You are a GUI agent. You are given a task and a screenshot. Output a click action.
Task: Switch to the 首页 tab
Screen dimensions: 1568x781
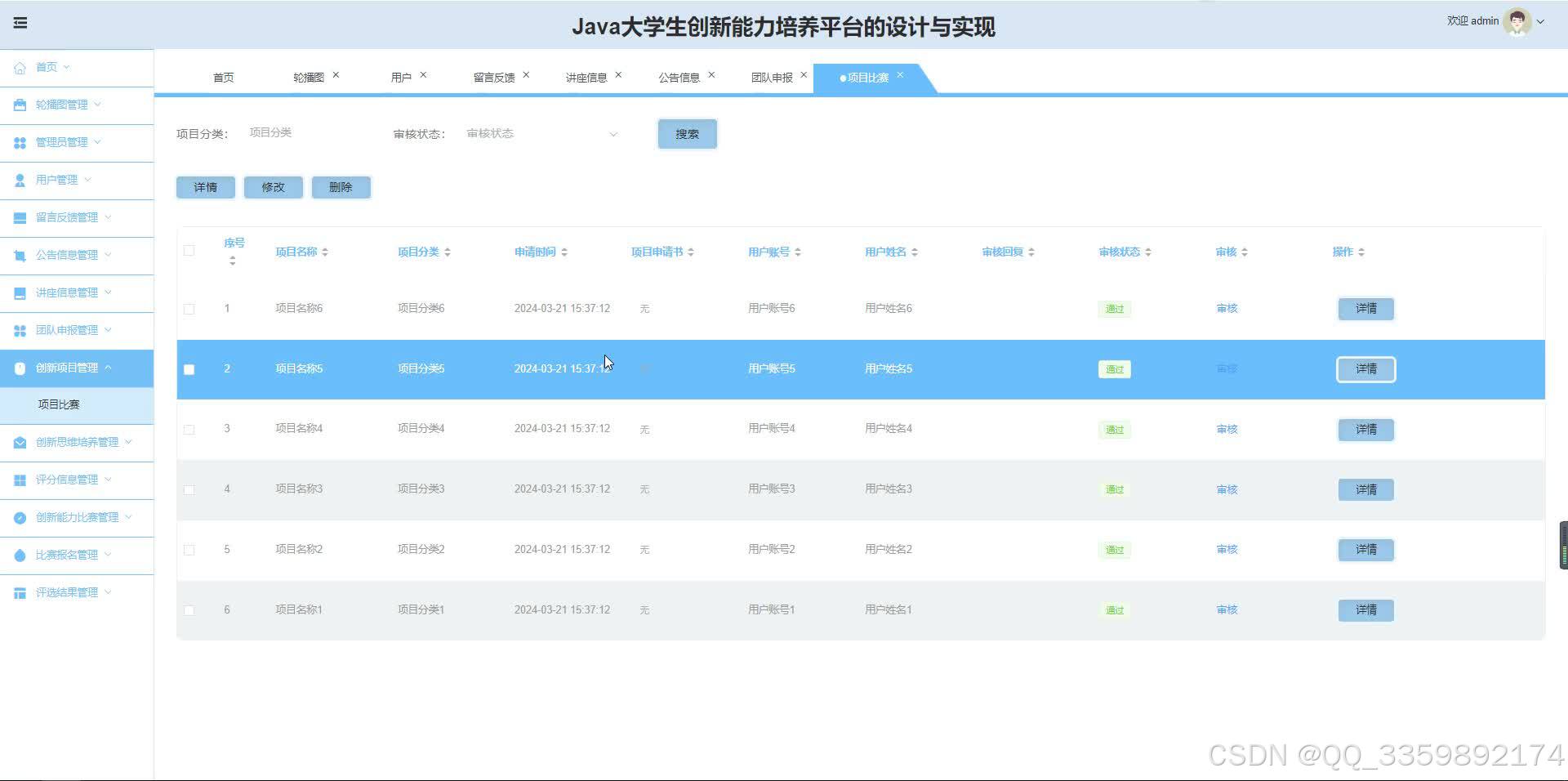[x=223, y=78]
